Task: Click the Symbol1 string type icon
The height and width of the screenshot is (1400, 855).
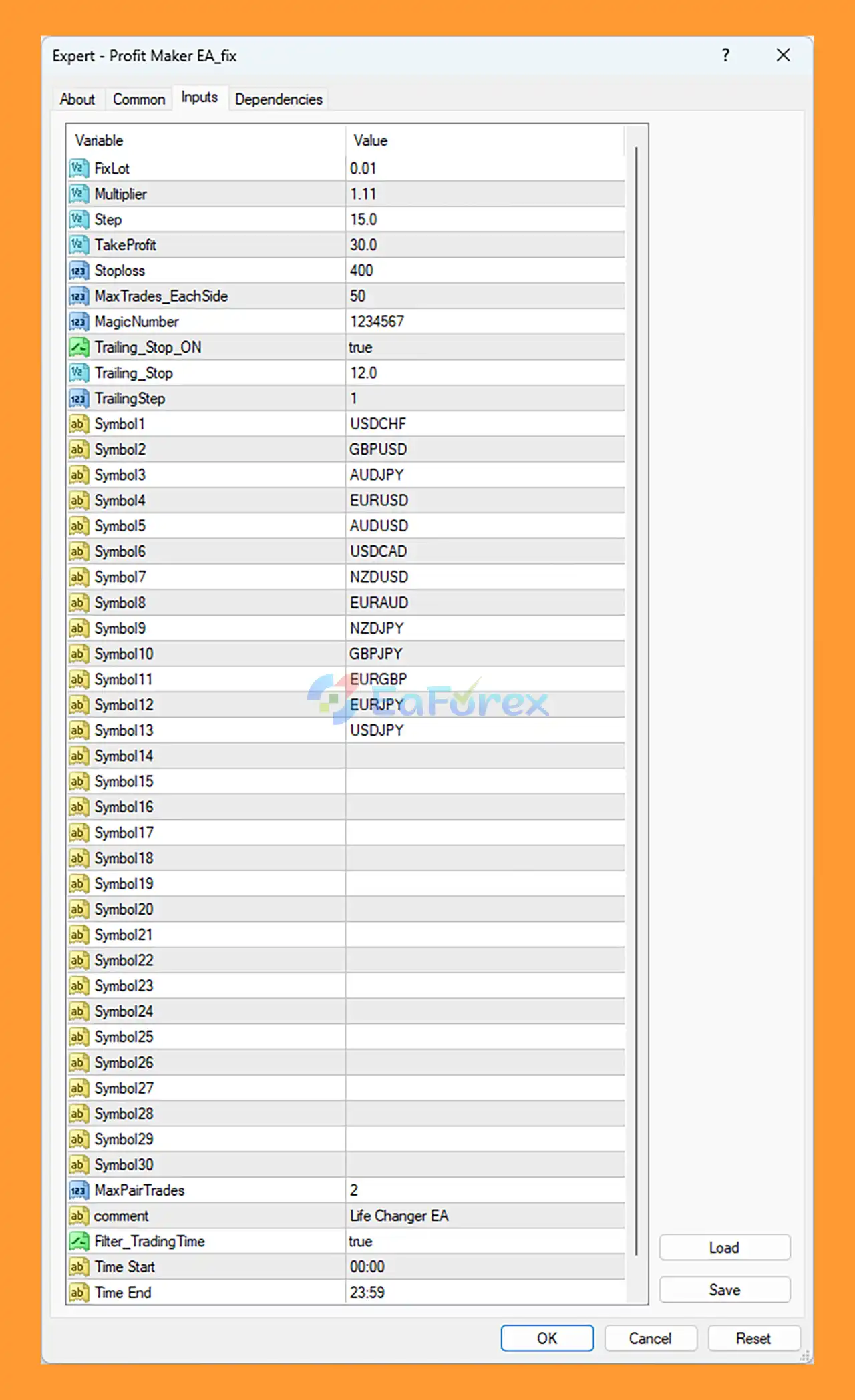Action: click(x=79, y=424)
